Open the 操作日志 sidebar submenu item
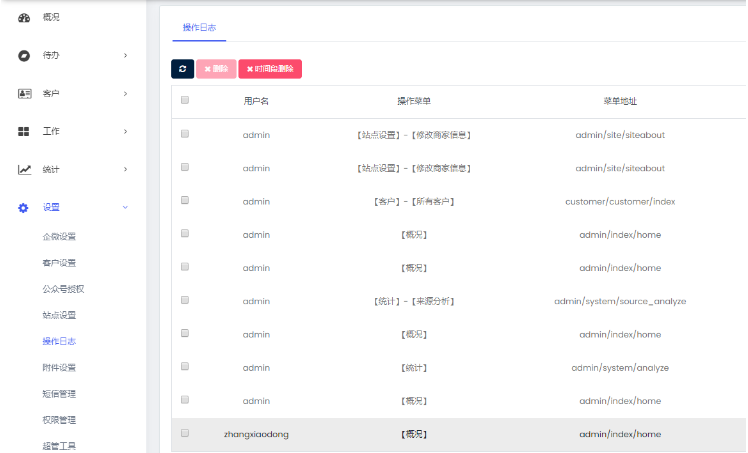Image resolution: width=748 pixels, height=453 pixels. (x=59, y=341)
